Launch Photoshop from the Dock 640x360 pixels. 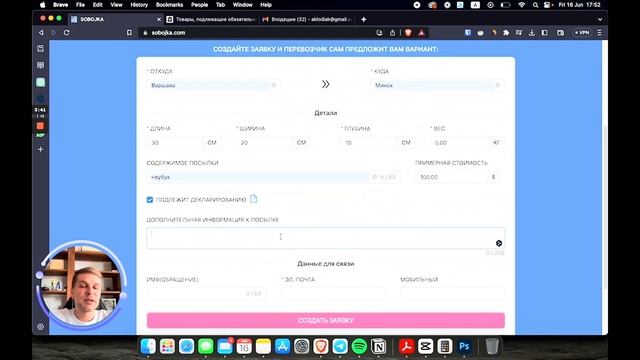[464, 347]
